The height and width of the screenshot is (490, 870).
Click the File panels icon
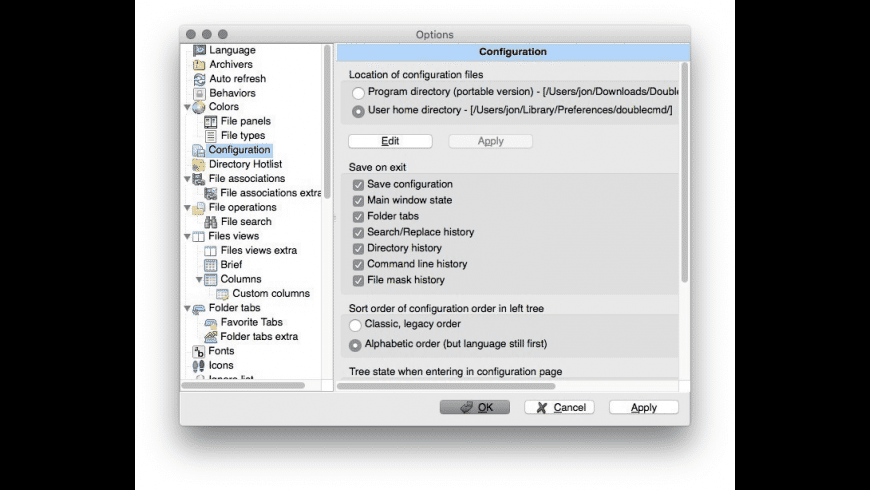pyautogui.click(x=210, y=122)
